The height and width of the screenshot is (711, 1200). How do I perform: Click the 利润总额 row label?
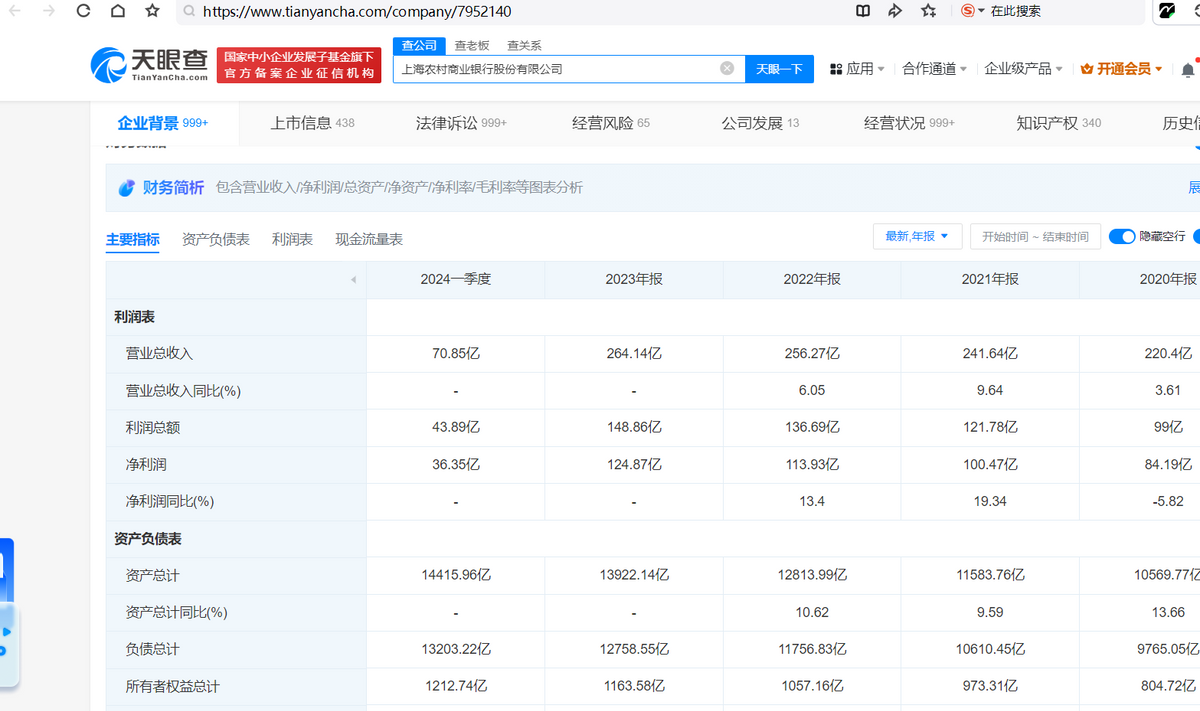tap(152, 428)
